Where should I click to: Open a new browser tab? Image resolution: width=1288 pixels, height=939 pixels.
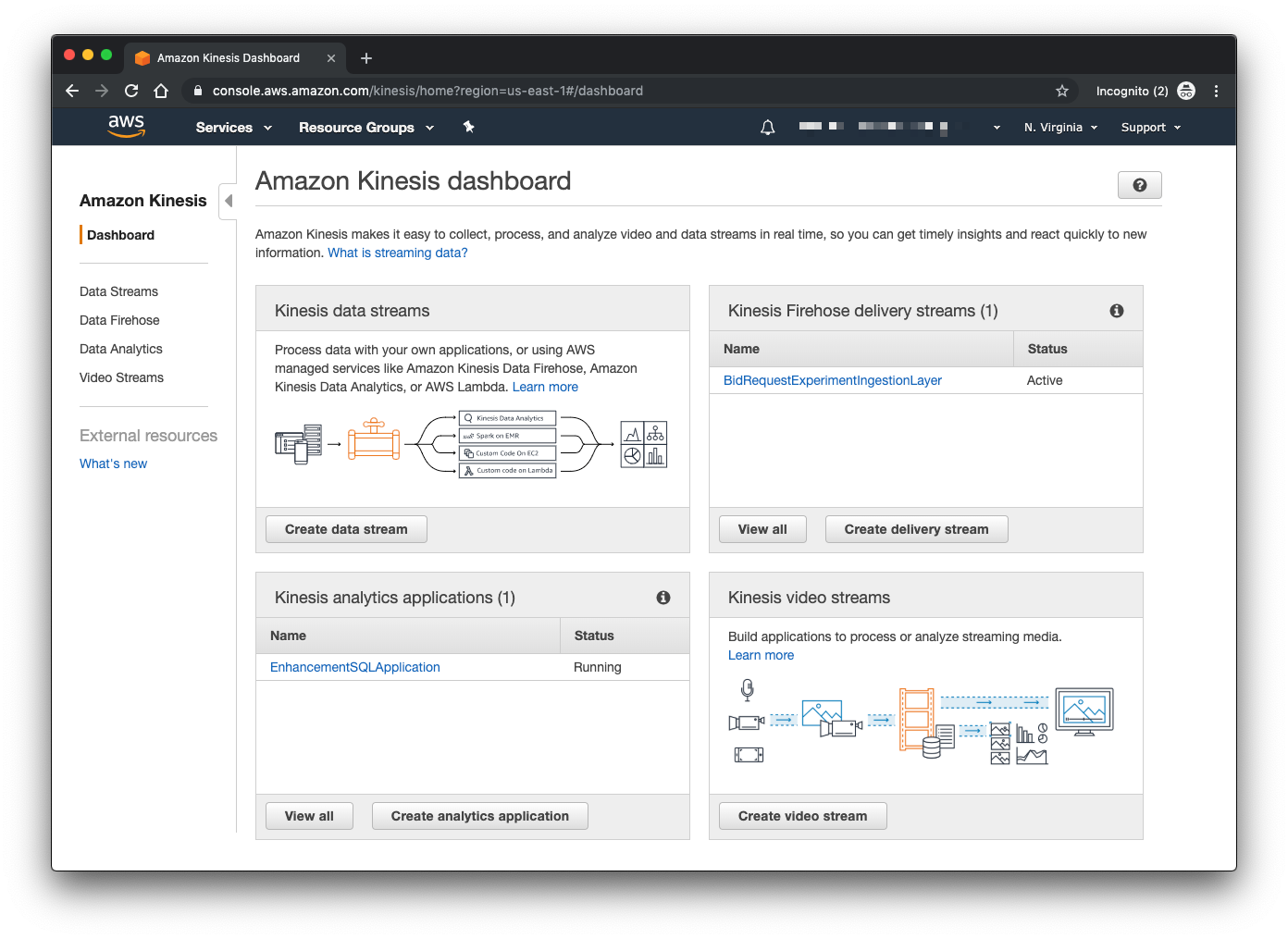[x=366, y=58]
